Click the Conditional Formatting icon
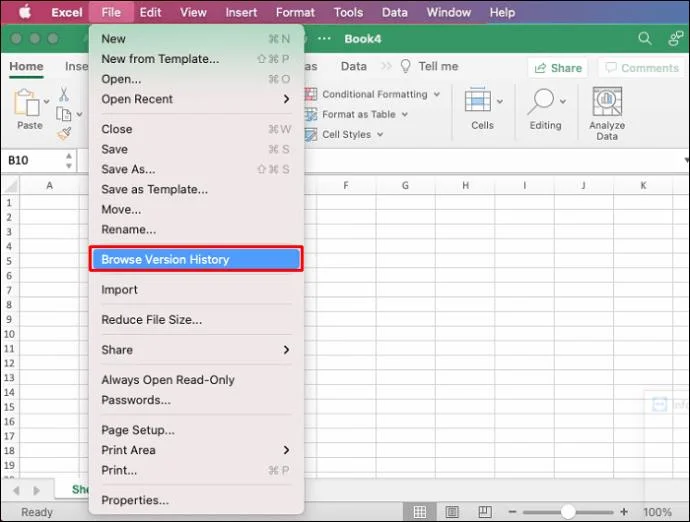Image resolution: width=690 pixels, height=522 pixels. pyautogui.click(x=310, y=94)
